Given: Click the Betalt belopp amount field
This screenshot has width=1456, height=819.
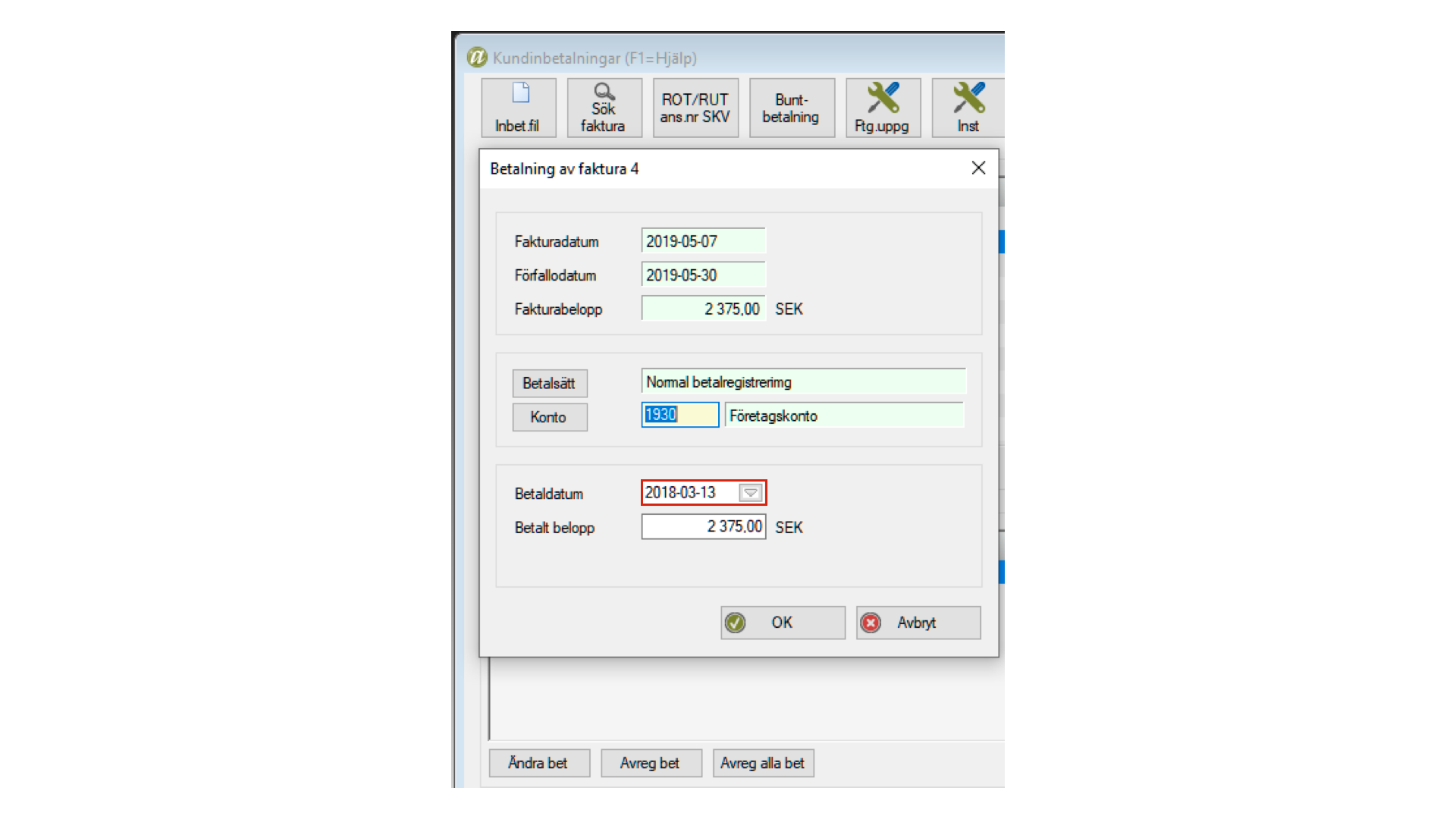Looking at the screenshot, I should (703, 526).
